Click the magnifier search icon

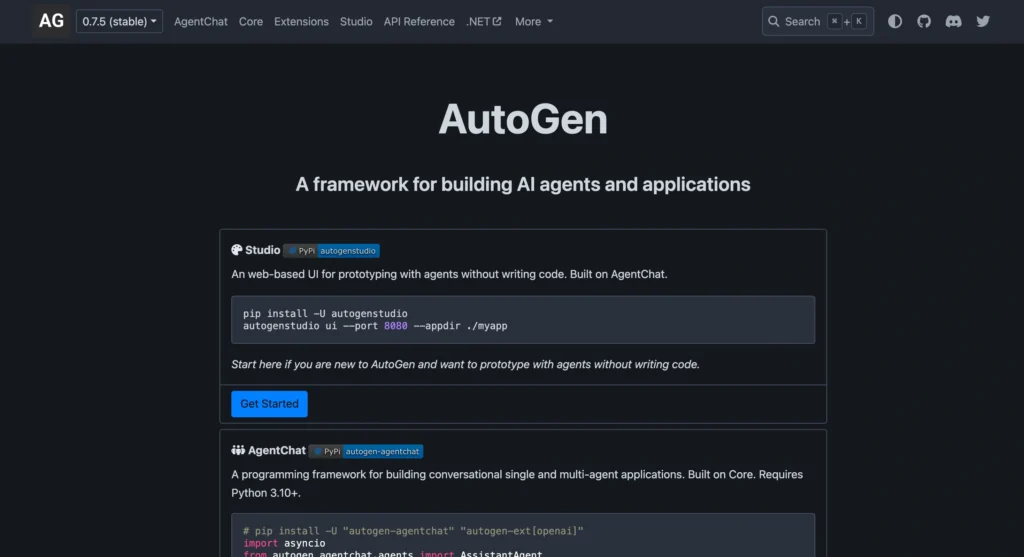pyautogui.click(x=773, y=22)
